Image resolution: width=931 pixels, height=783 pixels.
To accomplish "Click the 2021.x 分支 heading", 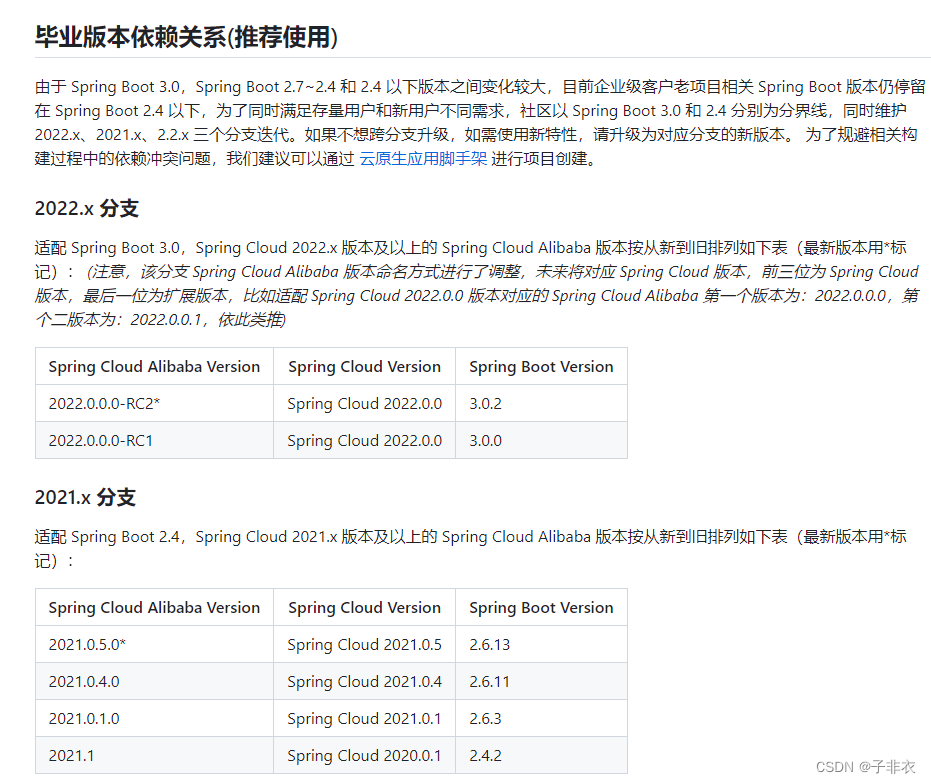I will (x=86, y=497).
